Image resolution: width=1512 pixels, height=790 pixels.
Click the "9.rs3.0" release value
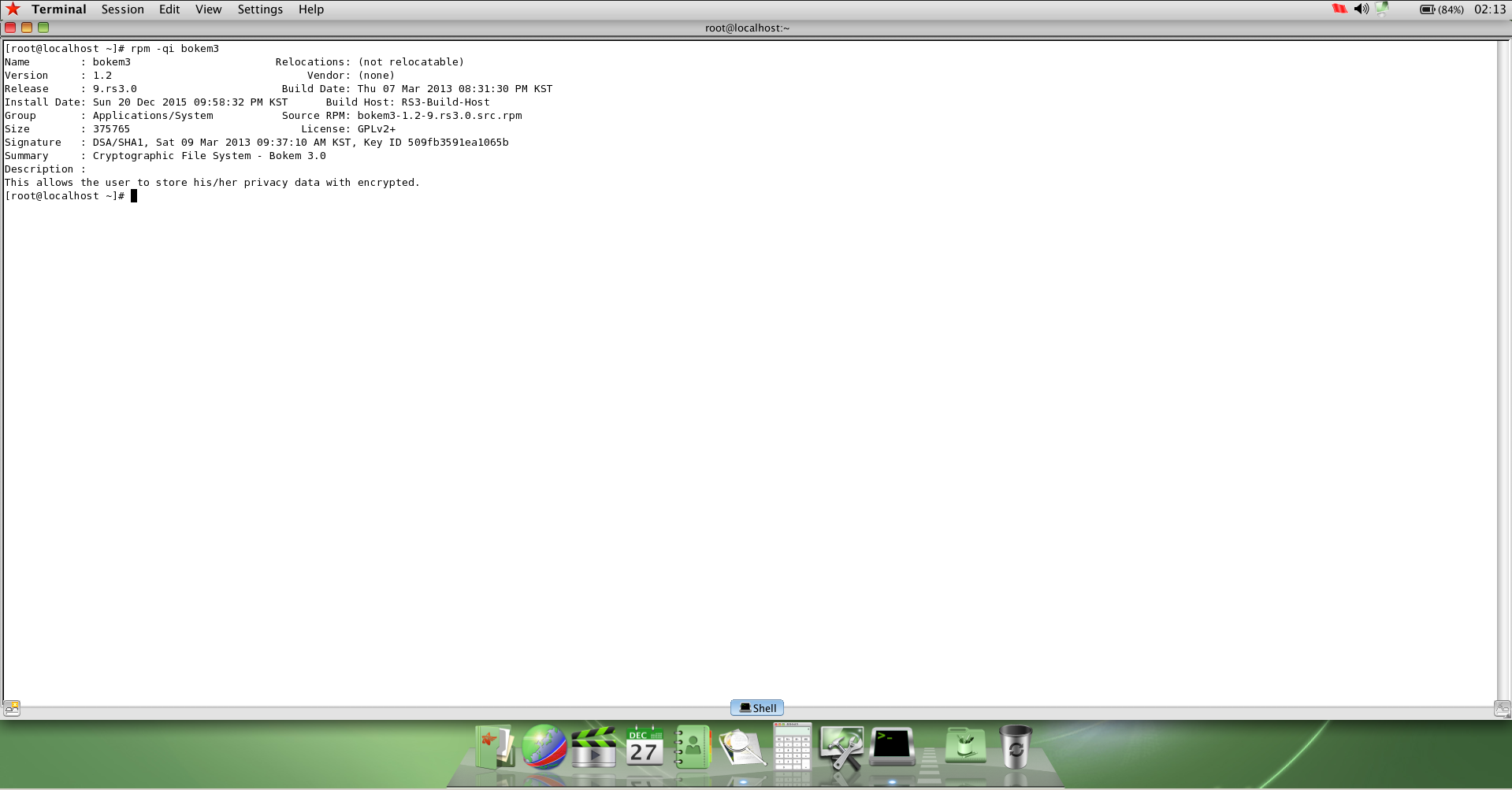(115, 89)
